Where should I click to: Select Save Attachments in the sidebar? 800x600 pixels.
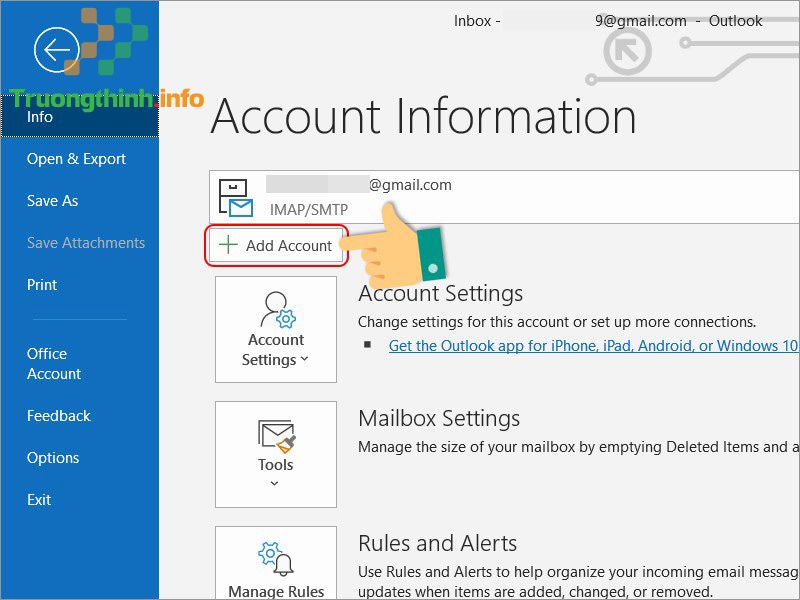pyautogui.click(x=86, y=242)
